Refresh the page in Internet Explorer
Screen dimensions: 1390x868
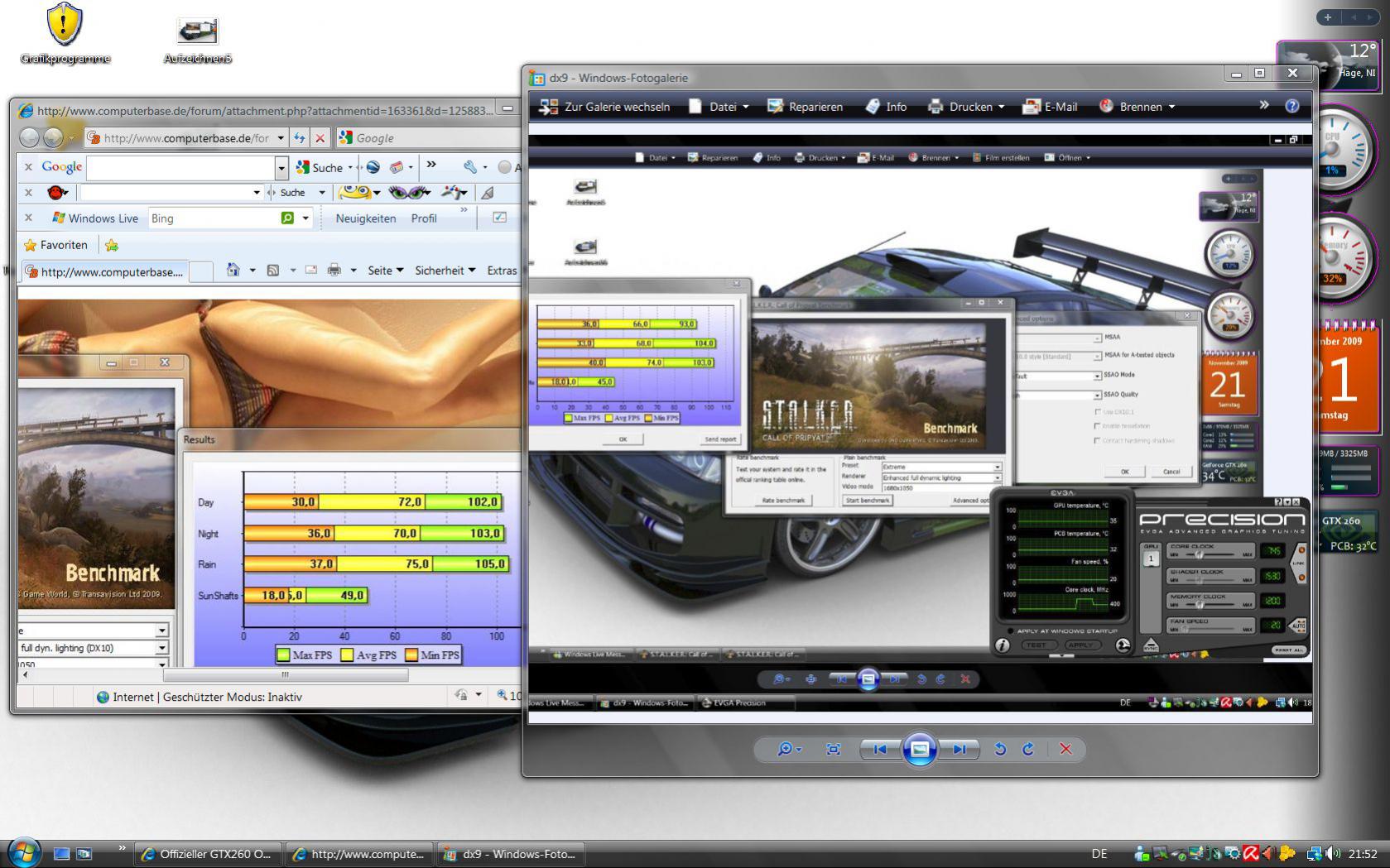tap(300, 138)
